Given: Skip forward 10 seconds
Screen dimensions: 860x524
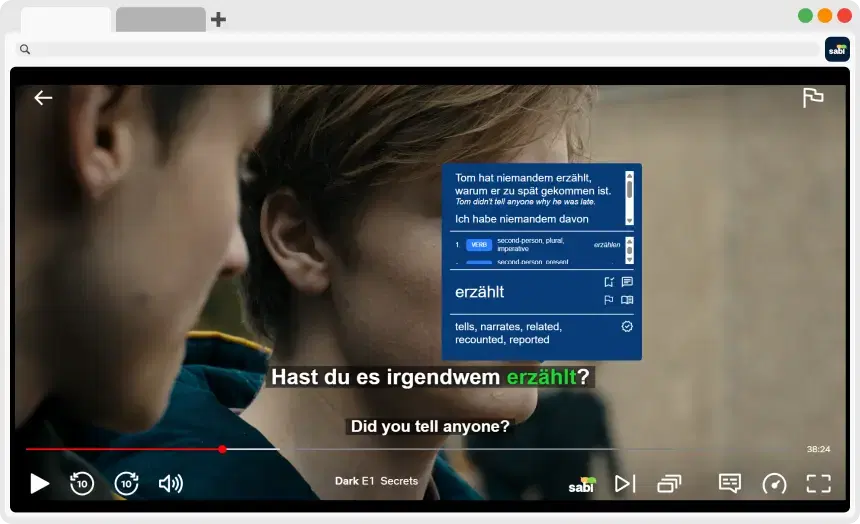Looking at the screenshot, I should point(126,483).
